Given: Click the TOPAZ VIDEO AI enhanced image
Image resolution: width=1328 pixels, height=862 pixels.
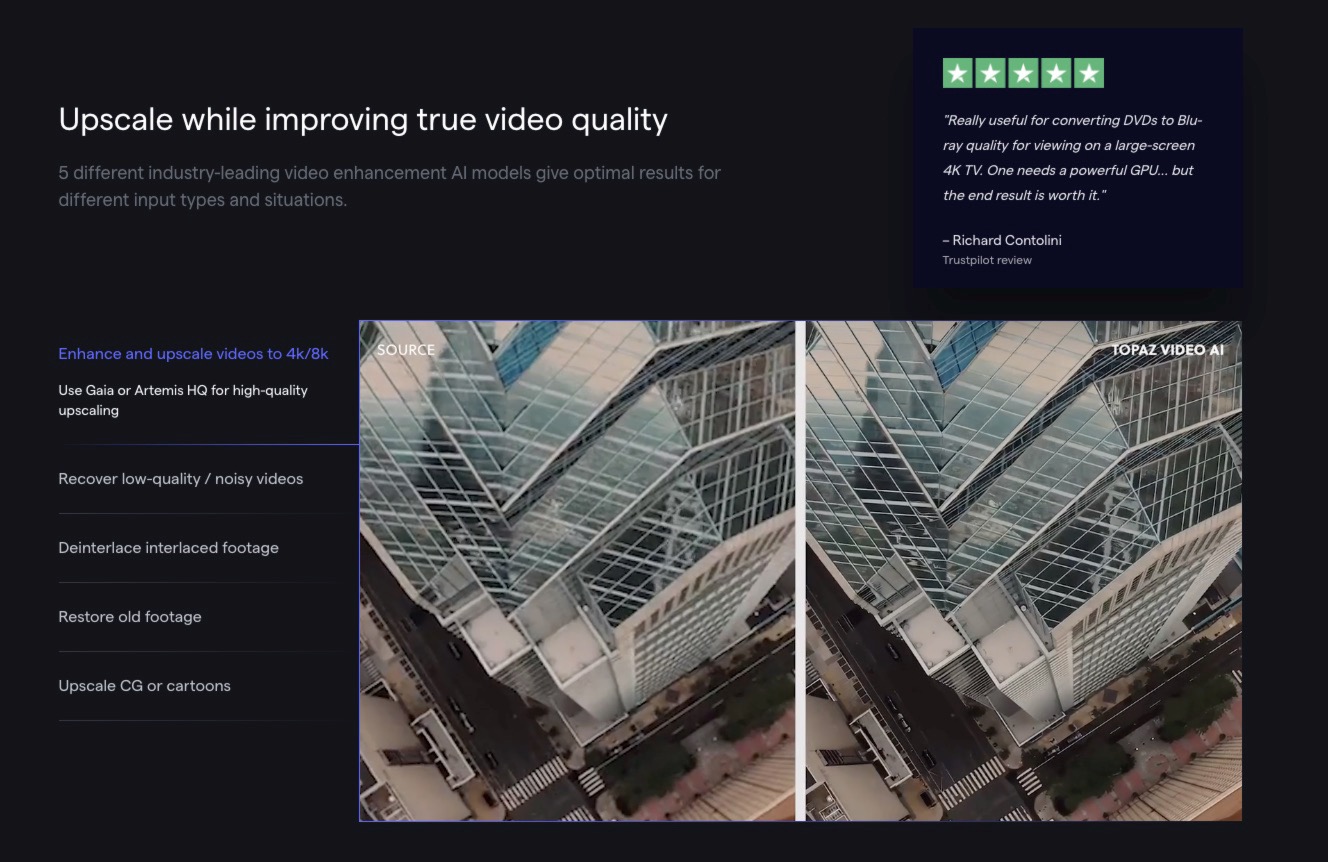Looking at the screenshot, I should pos(1023,571).
